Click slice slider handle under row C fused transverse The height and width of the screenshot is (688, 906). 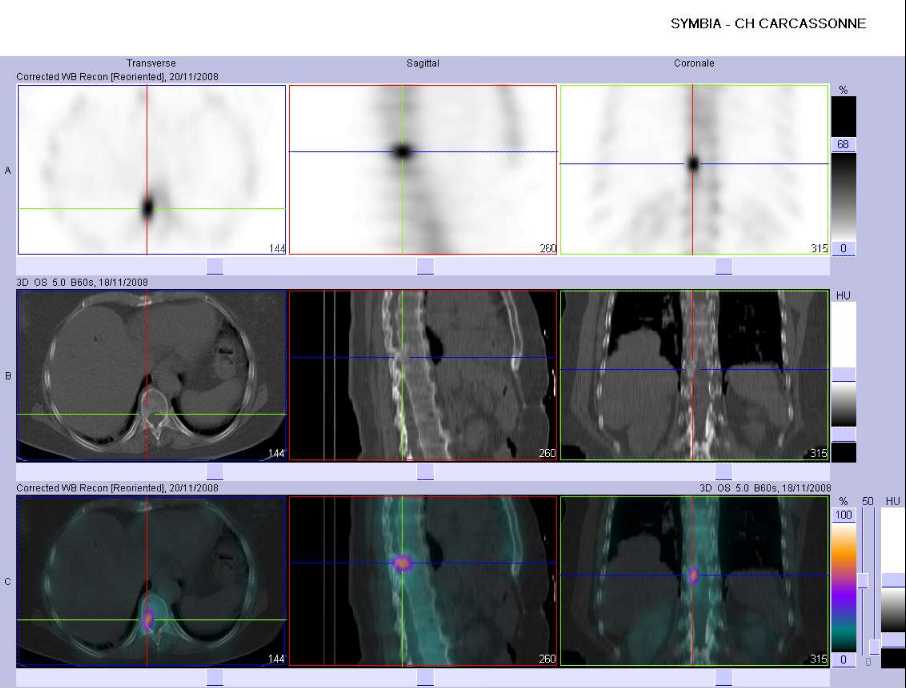215,678
